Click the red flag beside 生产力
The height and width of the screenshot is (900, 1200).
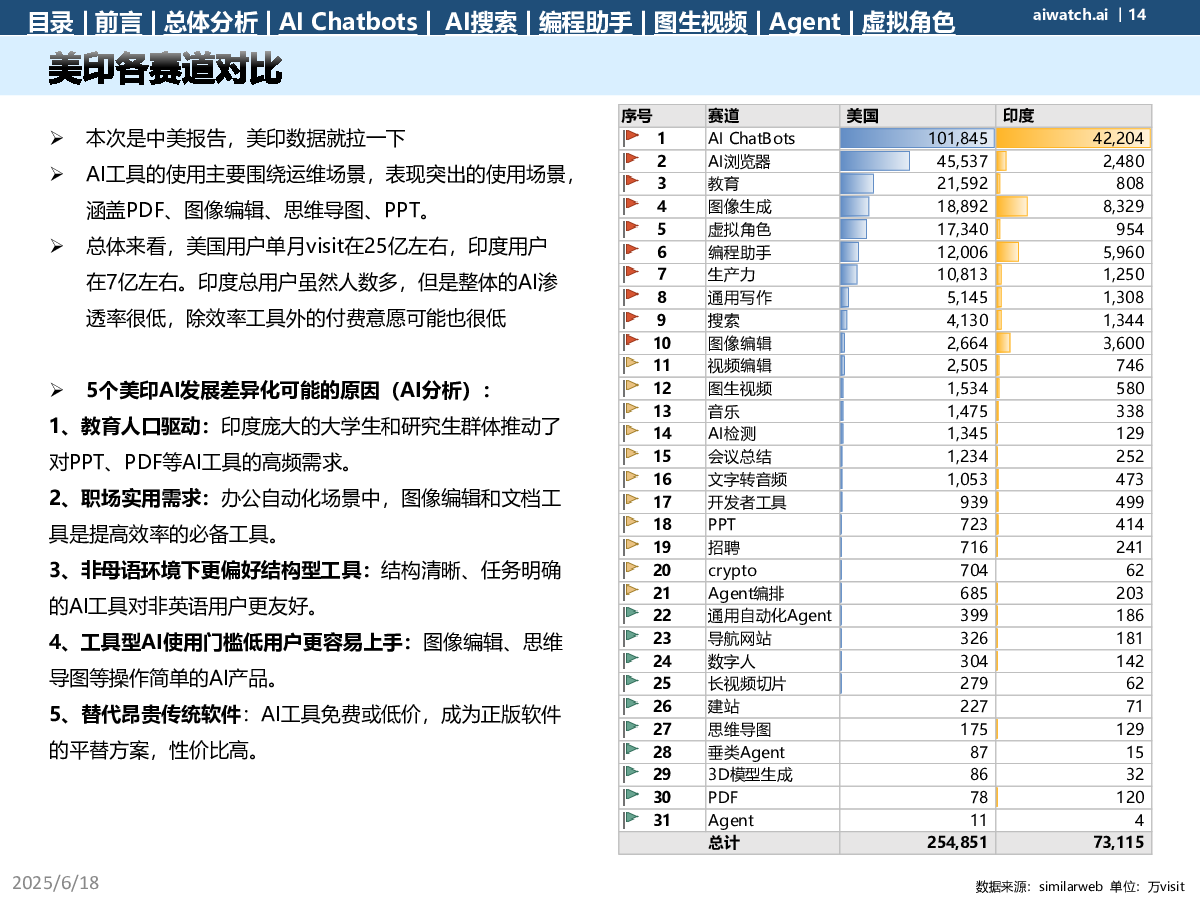pos(631,274)
